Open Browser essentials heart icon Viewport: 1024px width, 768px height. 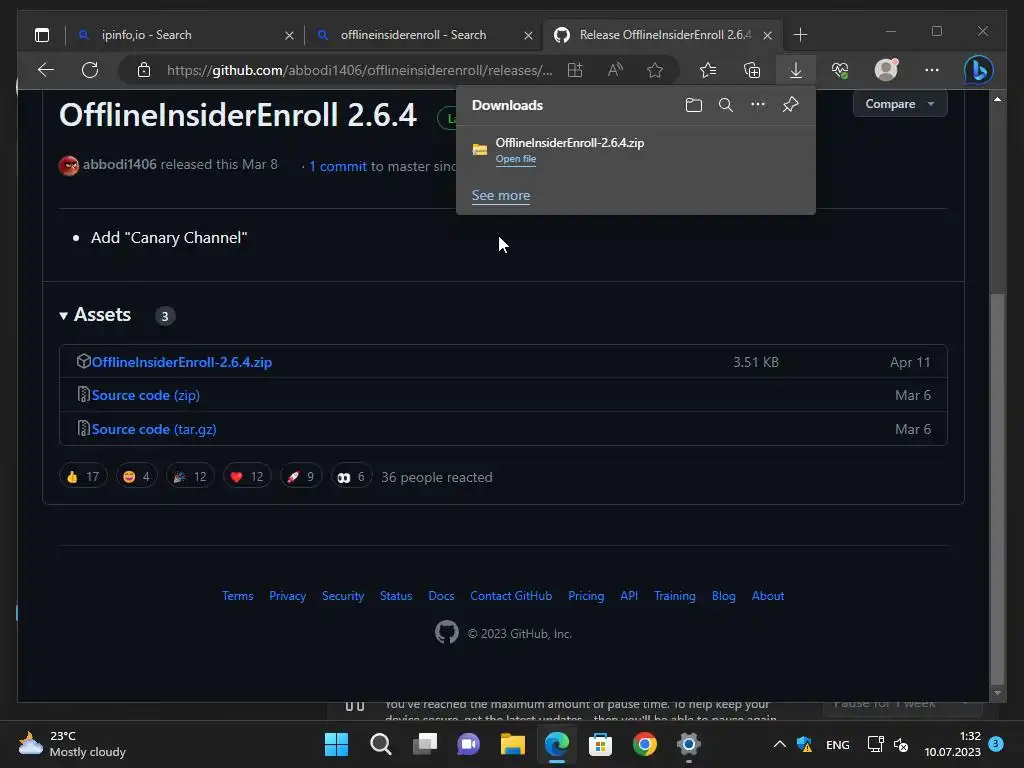tap(840, 70)
